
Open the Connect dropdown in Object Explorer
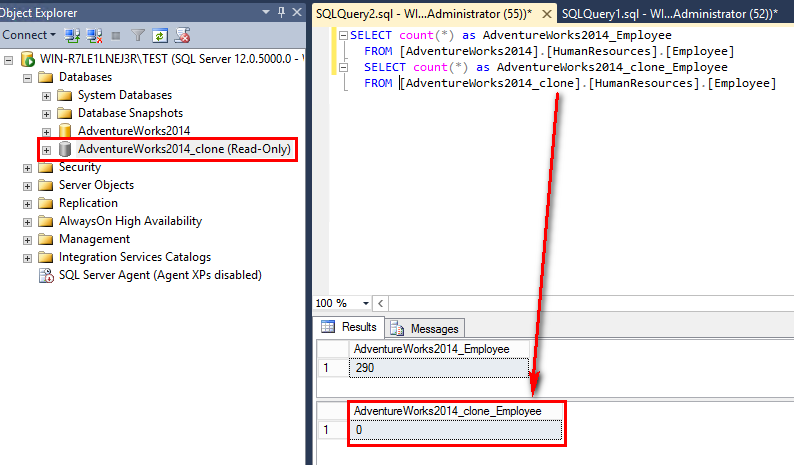28,35
